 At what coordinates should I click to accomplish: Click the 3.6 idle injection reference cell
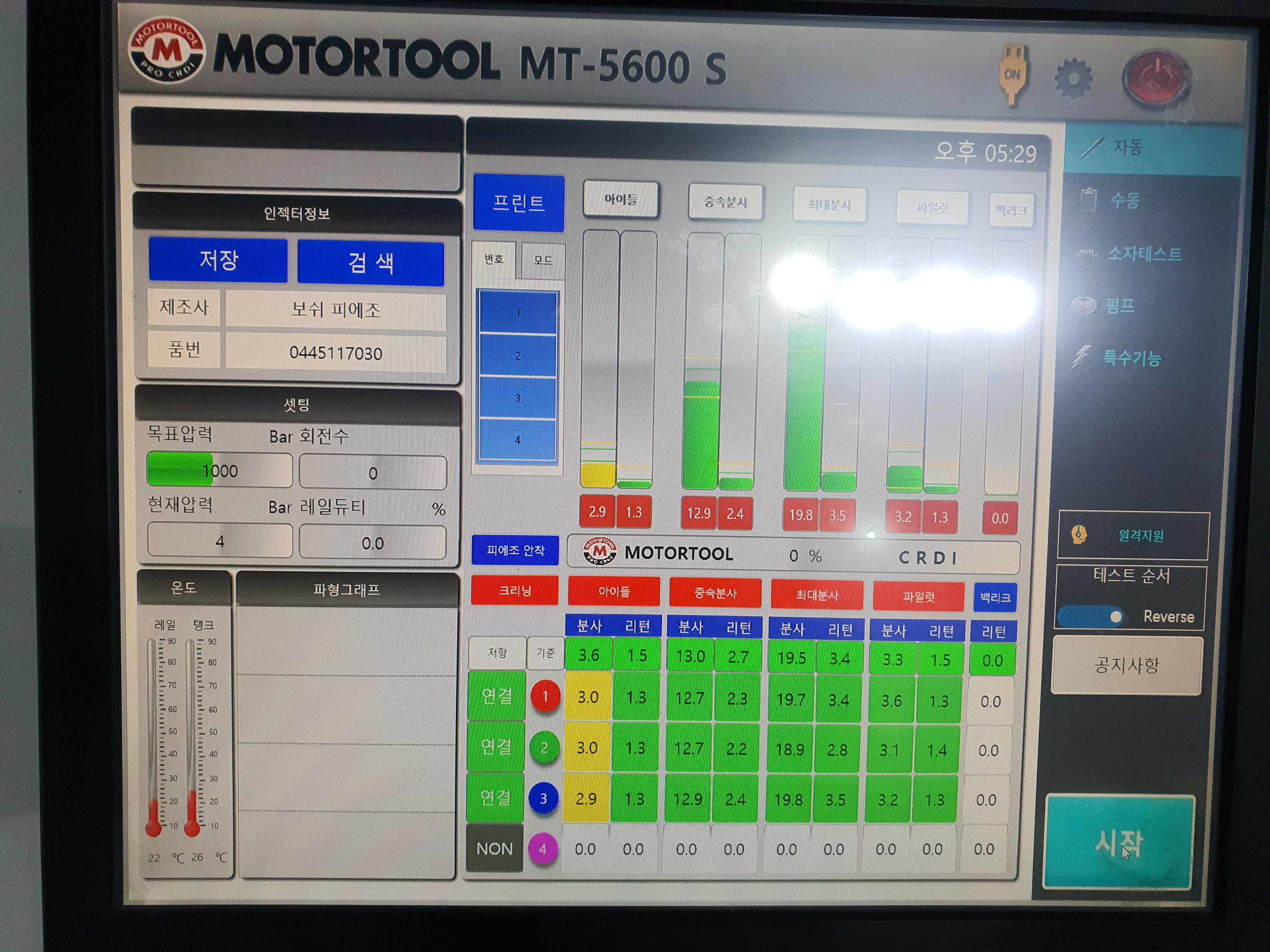[588, 655]
